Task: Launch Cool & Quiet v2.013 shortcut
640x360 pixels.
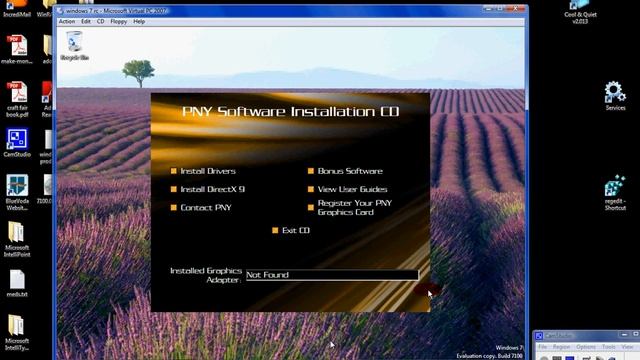Action: coord(580,12)
